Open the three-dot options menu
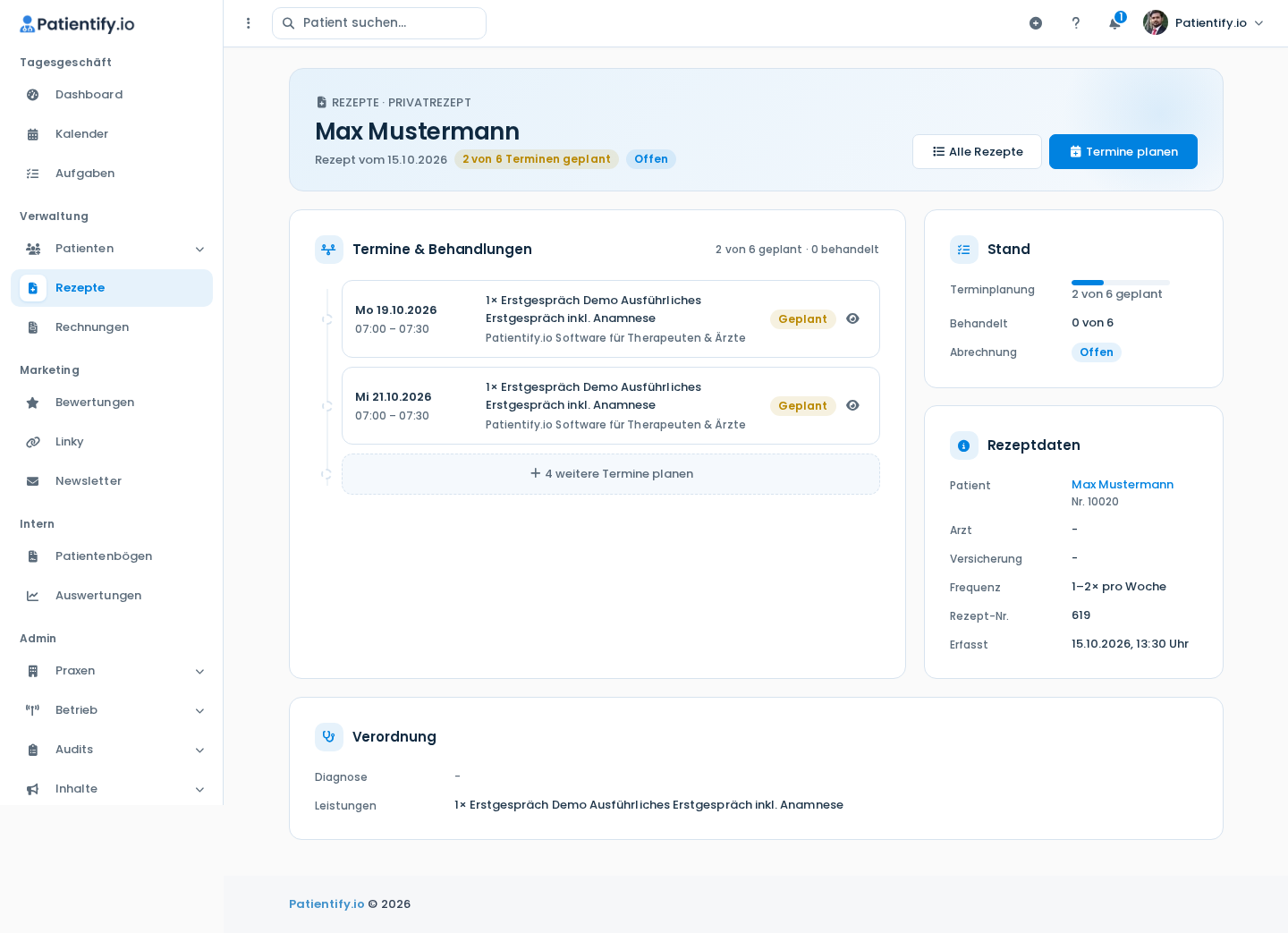 [249, 23]
